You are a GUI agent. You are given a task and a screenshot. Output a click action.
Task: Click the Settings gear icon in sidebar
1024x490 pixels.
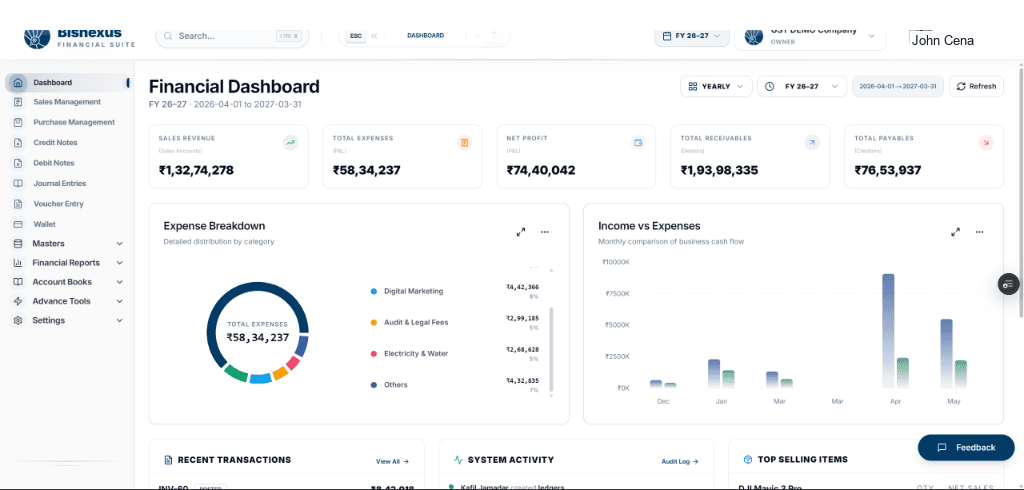pyautogui.click(x=18, y=321)
